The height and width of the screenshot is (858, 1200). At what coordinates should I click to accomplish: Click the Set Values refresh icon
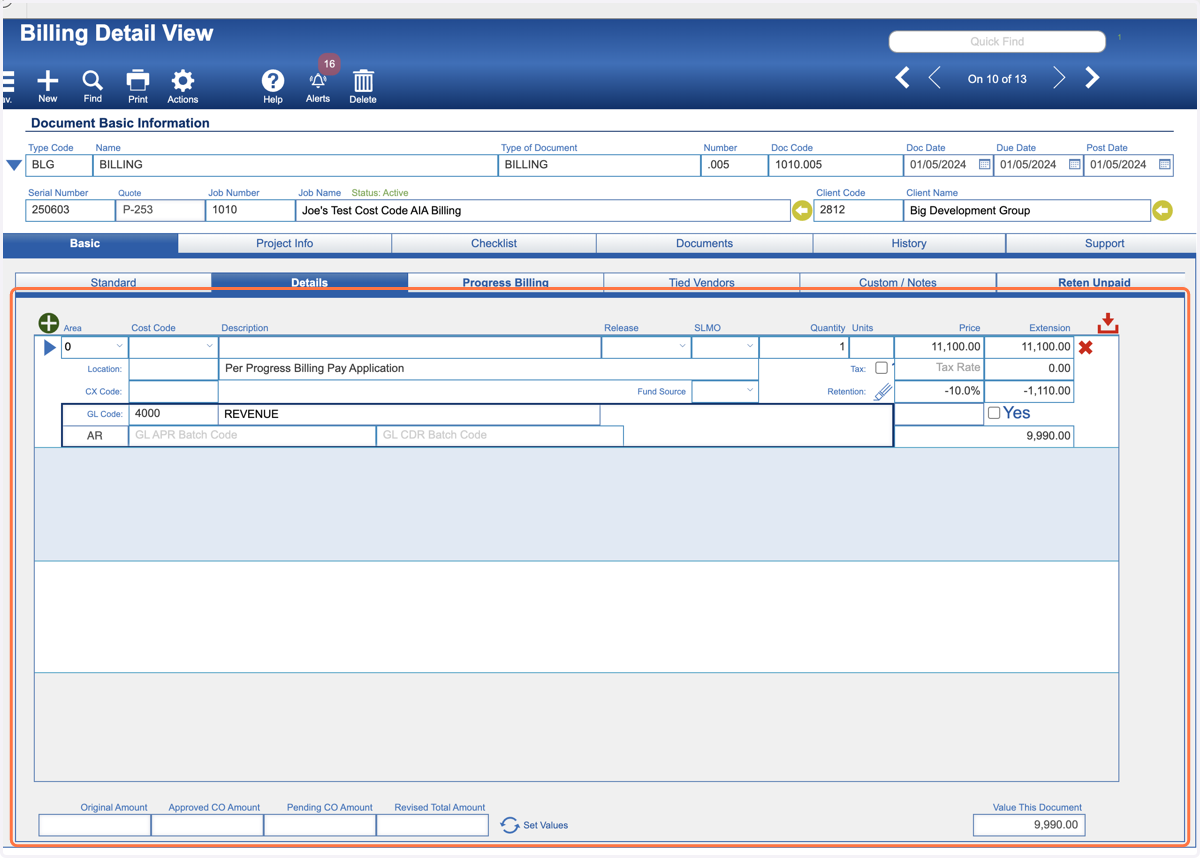click(x=510, y=825)
